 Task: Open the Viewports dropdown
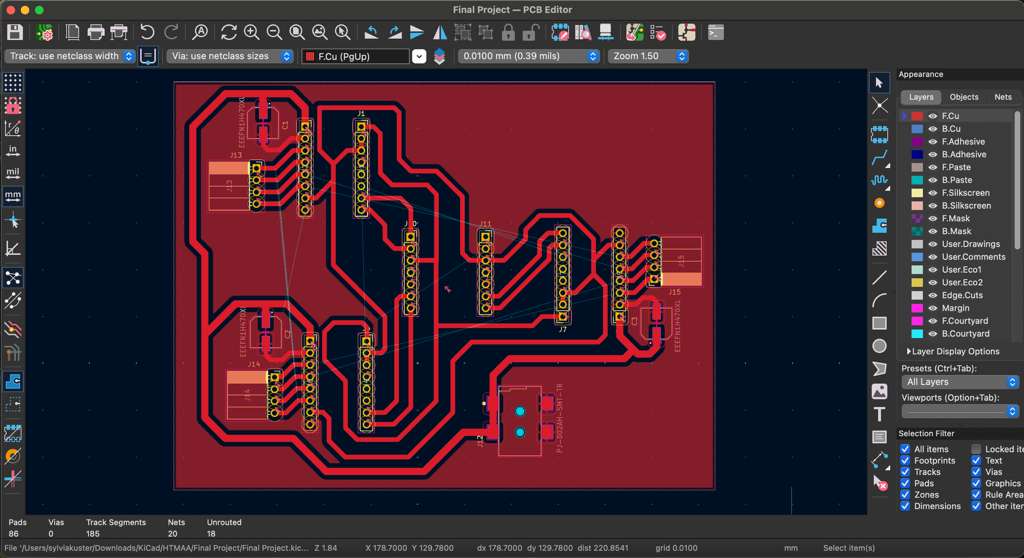(960, 411)
